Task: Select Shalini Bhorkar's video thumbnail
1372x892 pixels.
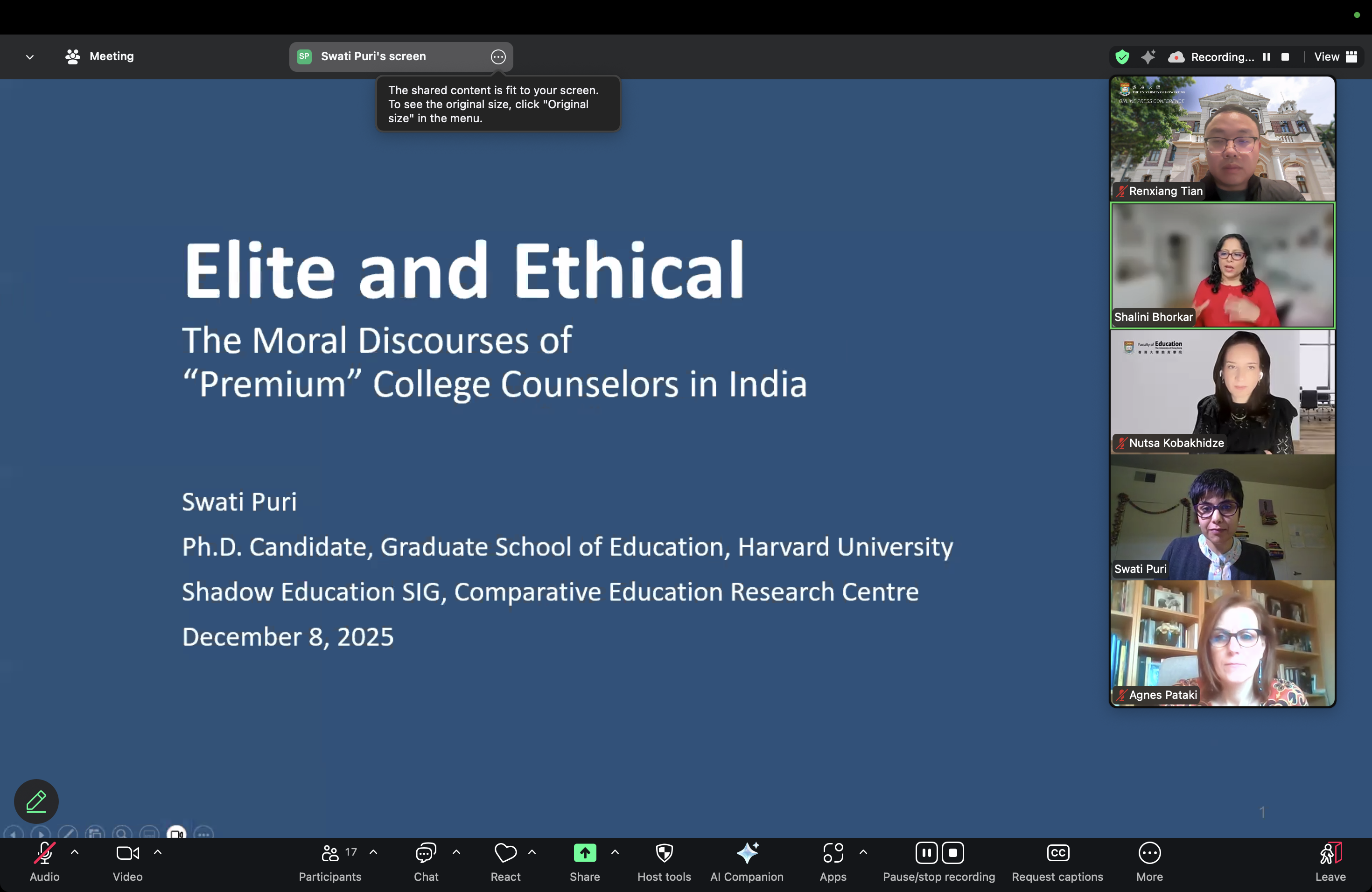Action: (x=1222, y=265)
